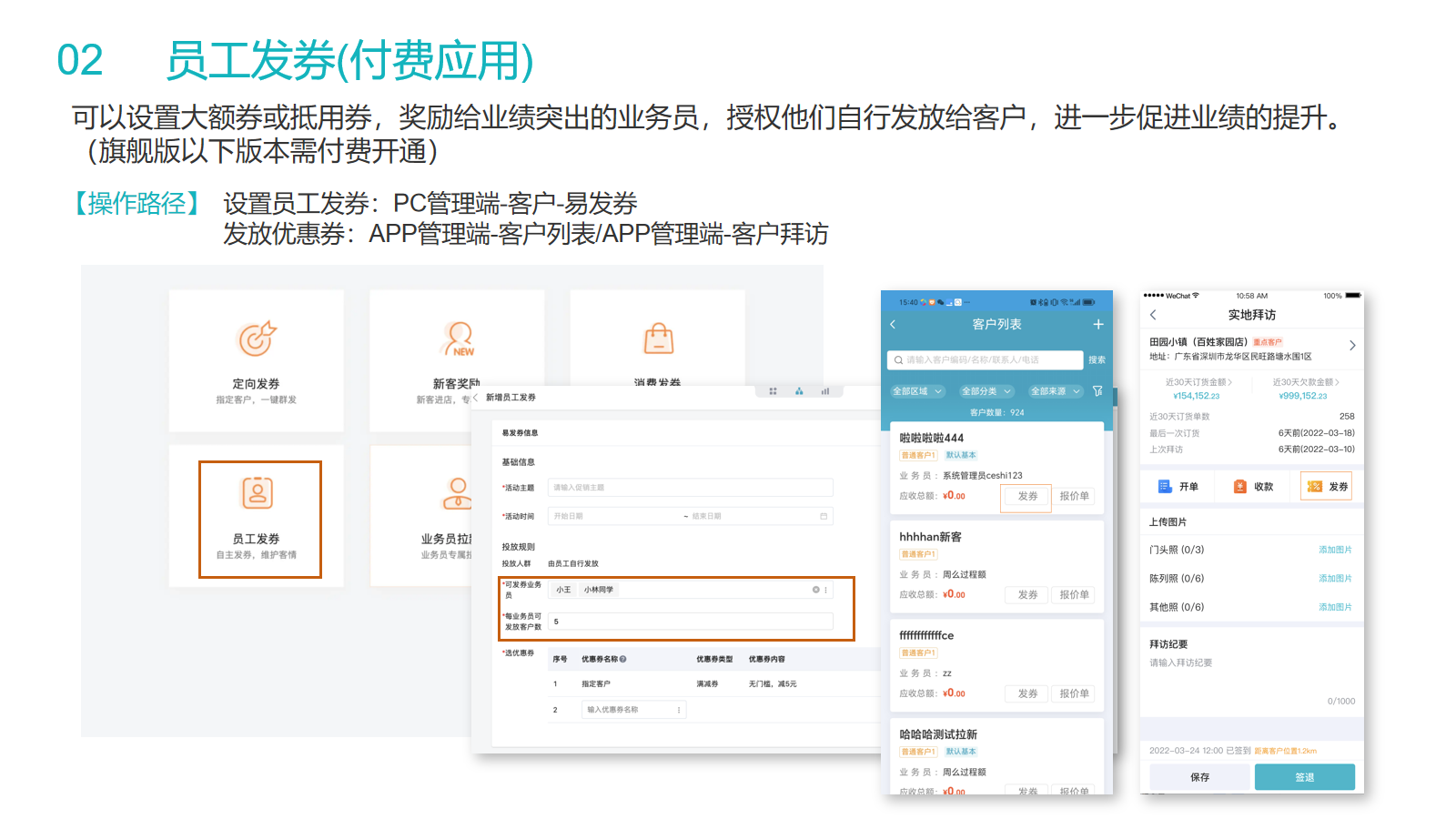Click 添加图片 link for 门头照
1456x819 pixels.
(1335, 550)
